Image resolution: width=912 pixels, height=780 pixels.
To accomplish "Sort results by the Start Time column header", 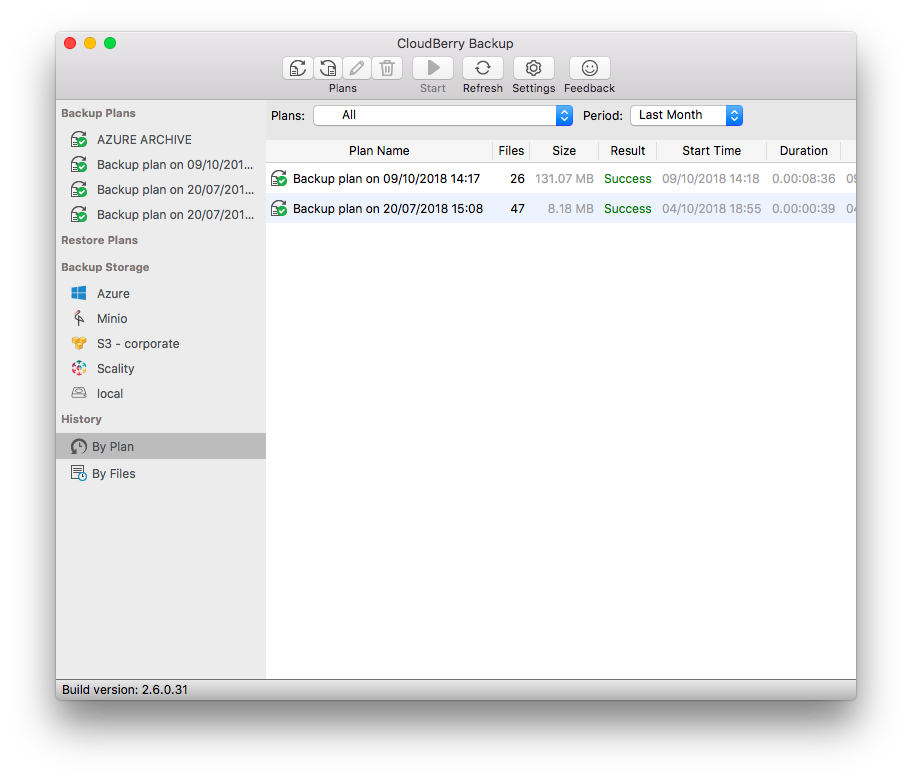I will click(710, 150).
